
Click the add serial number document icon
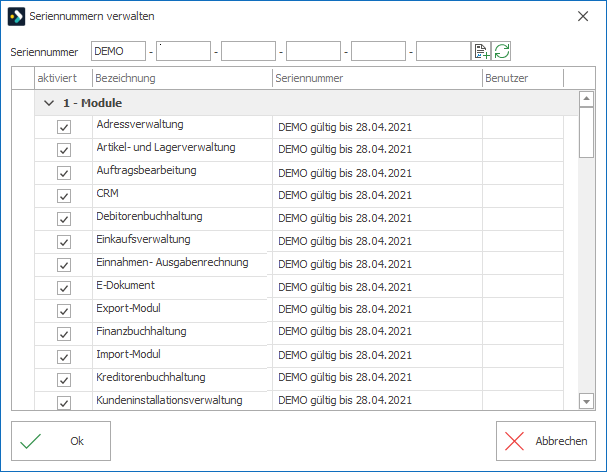[481, 51]
